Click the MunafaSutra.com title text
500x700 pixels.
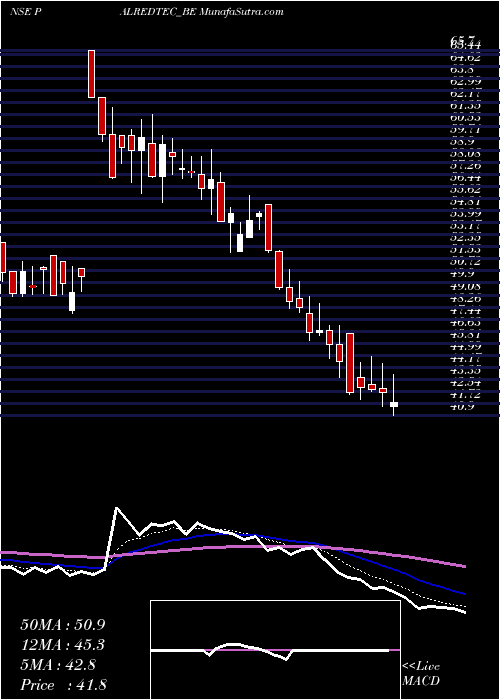(242, 11)
